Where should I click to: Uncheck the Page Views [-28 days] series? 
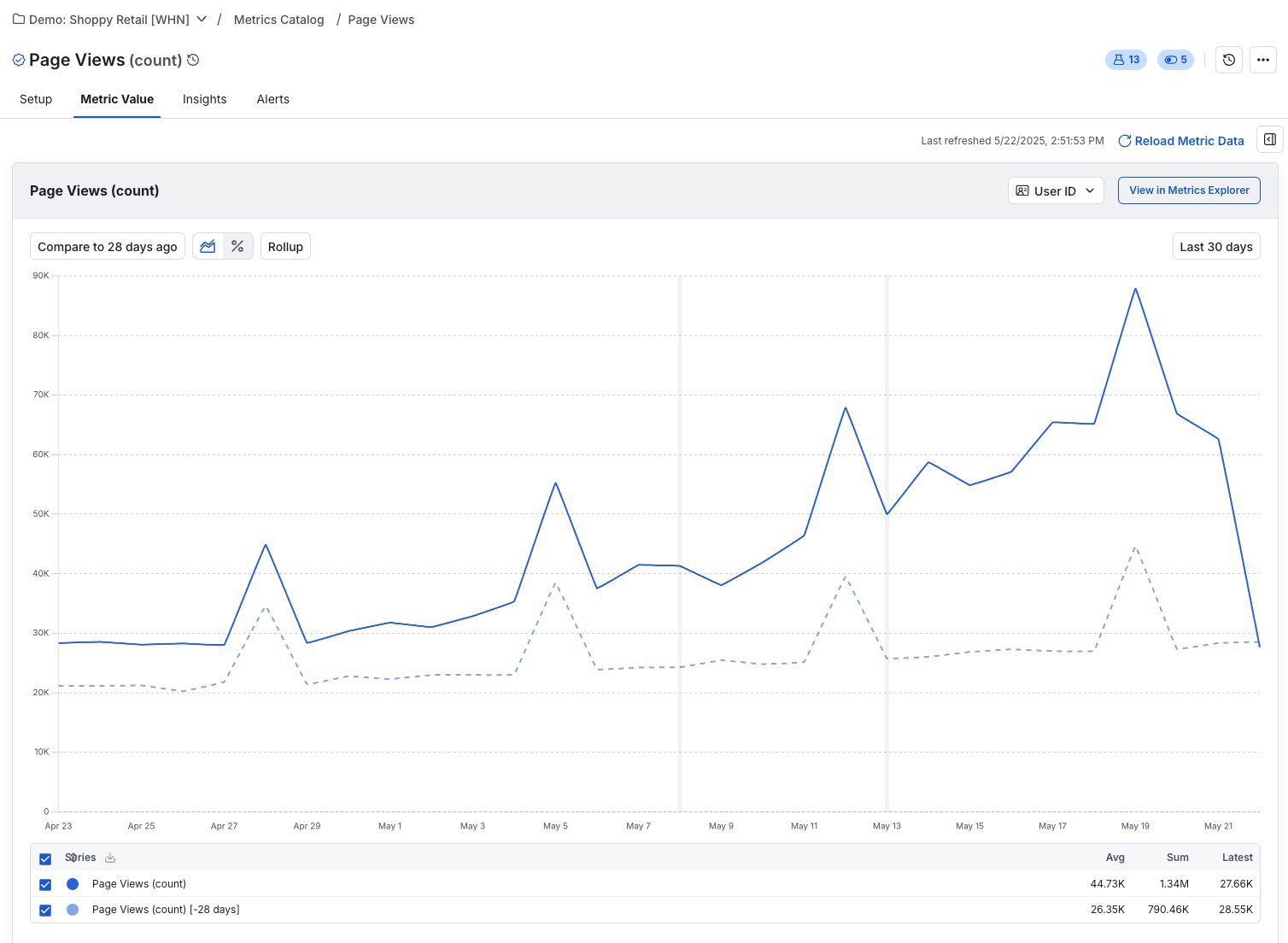44,910
